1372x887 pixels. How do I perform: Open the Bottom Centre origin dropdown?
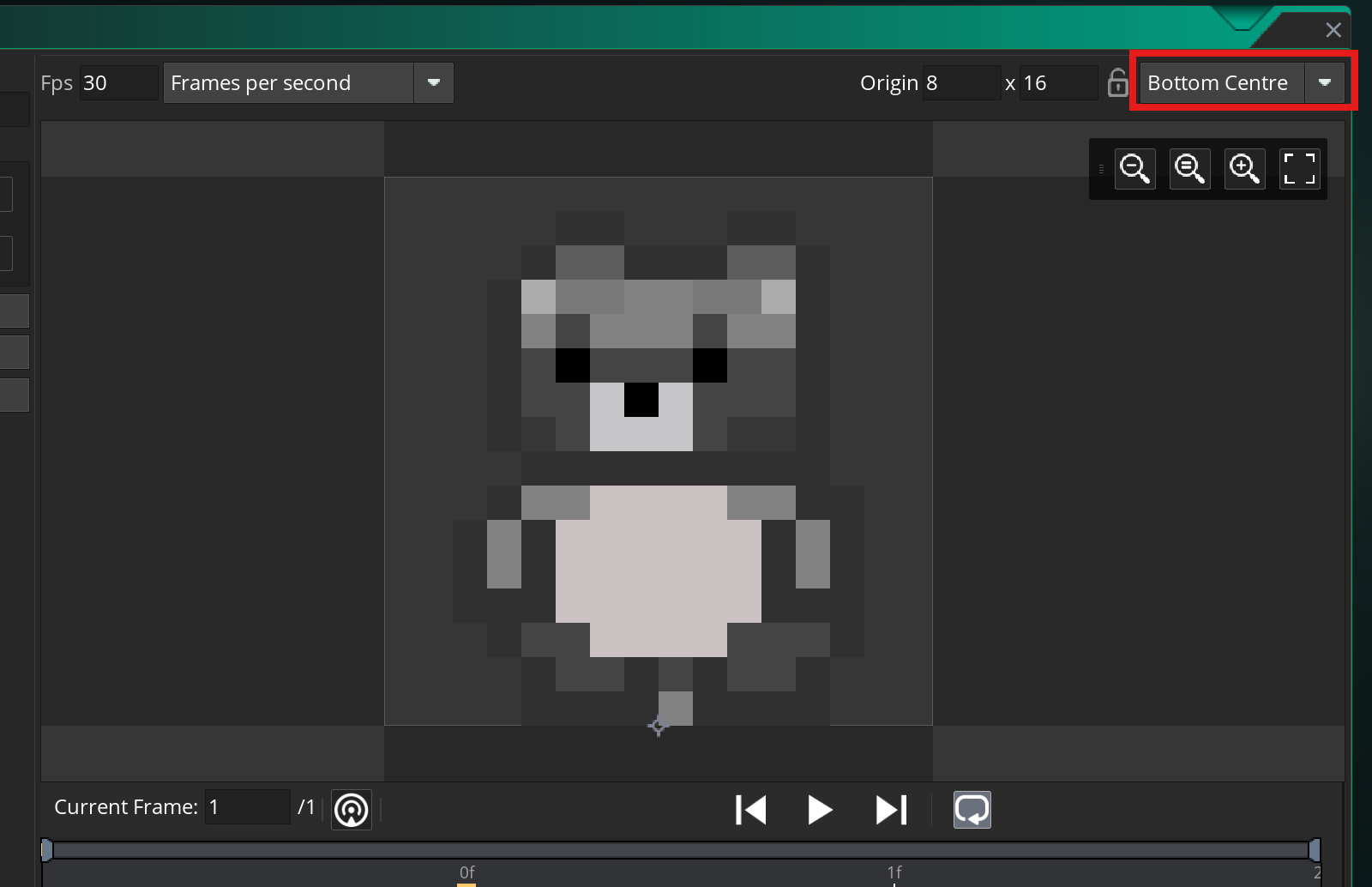[x=1221, y=83]
